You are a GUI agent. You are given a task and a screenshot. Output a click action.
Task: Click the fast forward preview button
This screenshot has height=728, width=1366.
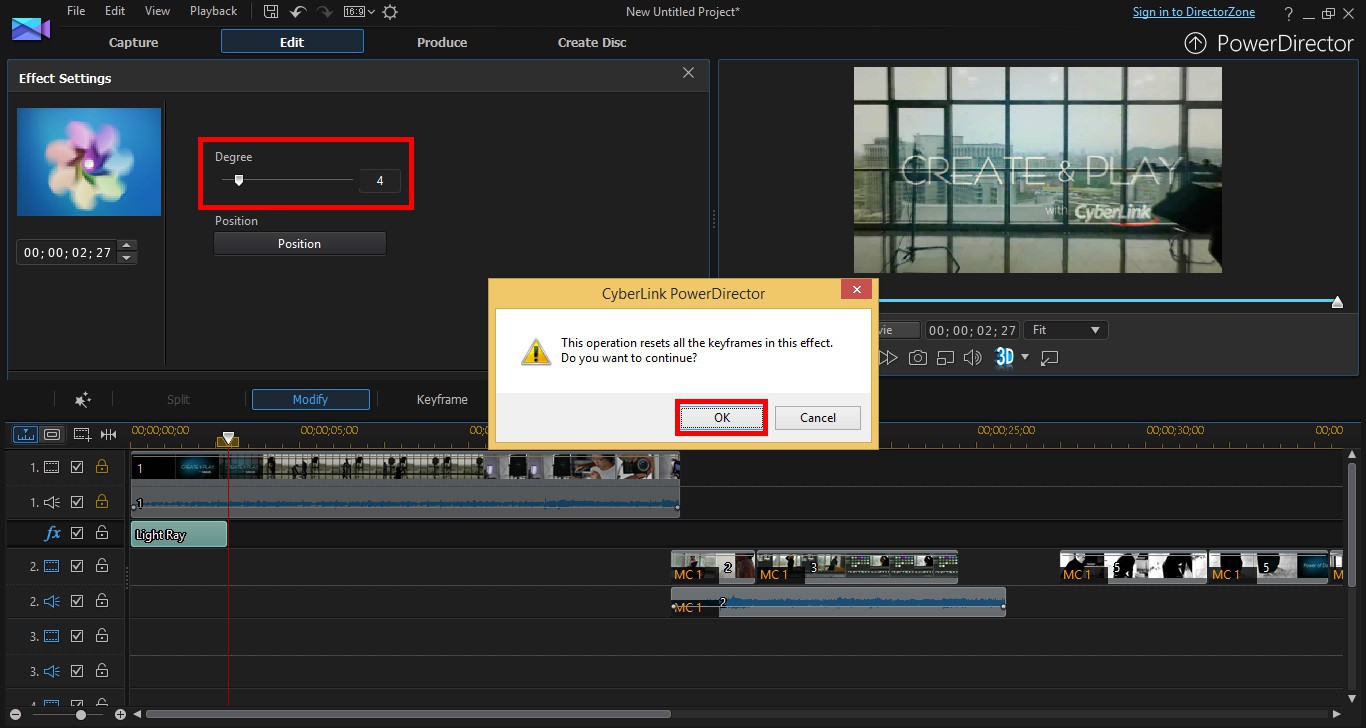coord(888,357)
